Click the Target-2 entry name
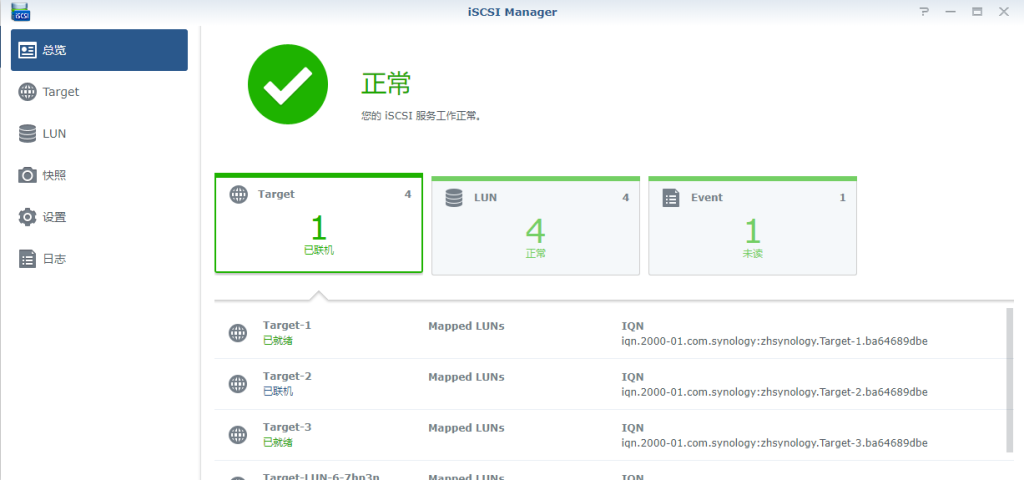The width and height of the screenshot is (1024, 480). (x=287, y=377)
